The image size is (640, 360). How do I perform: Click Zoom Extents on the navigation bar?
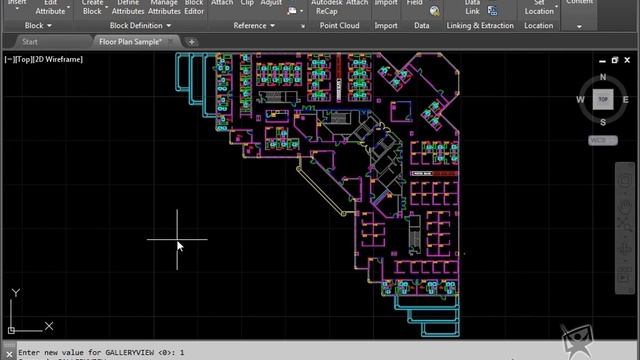(x=624, y=224)
